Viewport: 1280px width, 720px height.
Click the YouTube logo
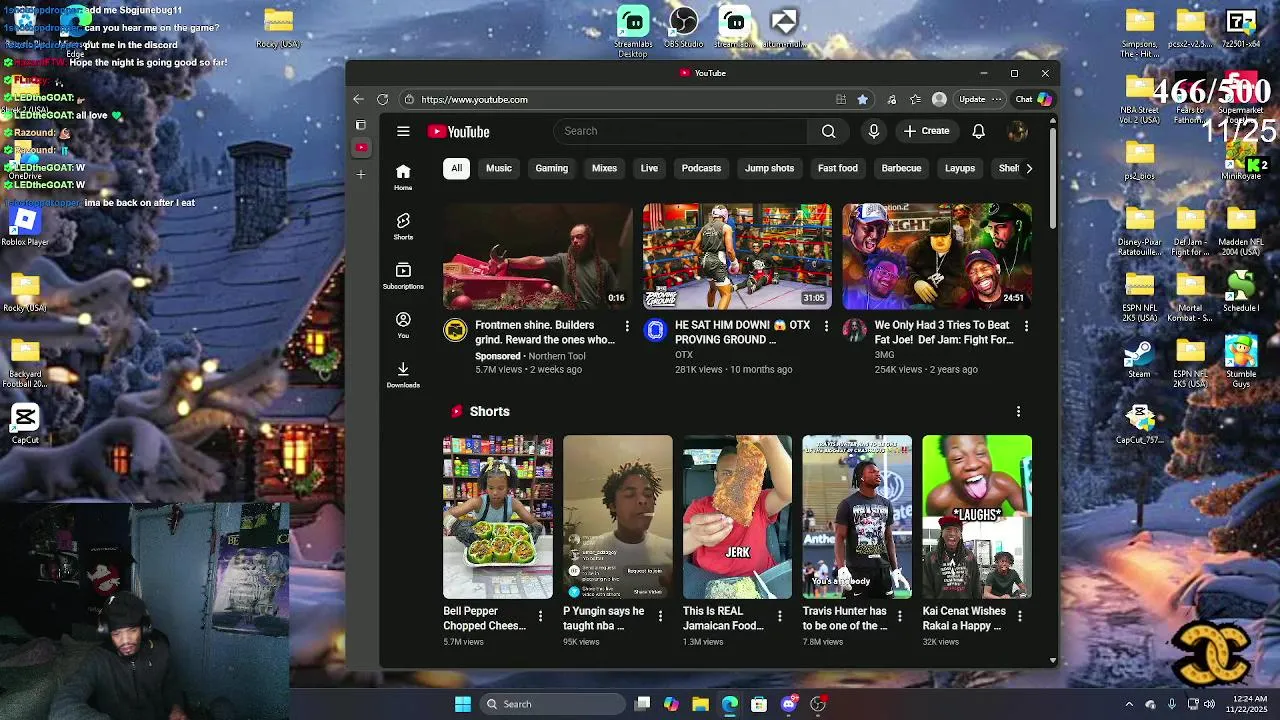[x=459, y=132]
